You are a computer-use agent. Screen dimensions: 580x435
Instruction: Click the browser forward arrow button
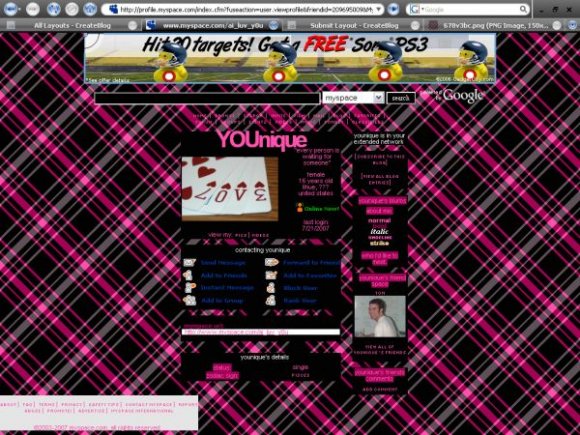click(x=33, y=9)
